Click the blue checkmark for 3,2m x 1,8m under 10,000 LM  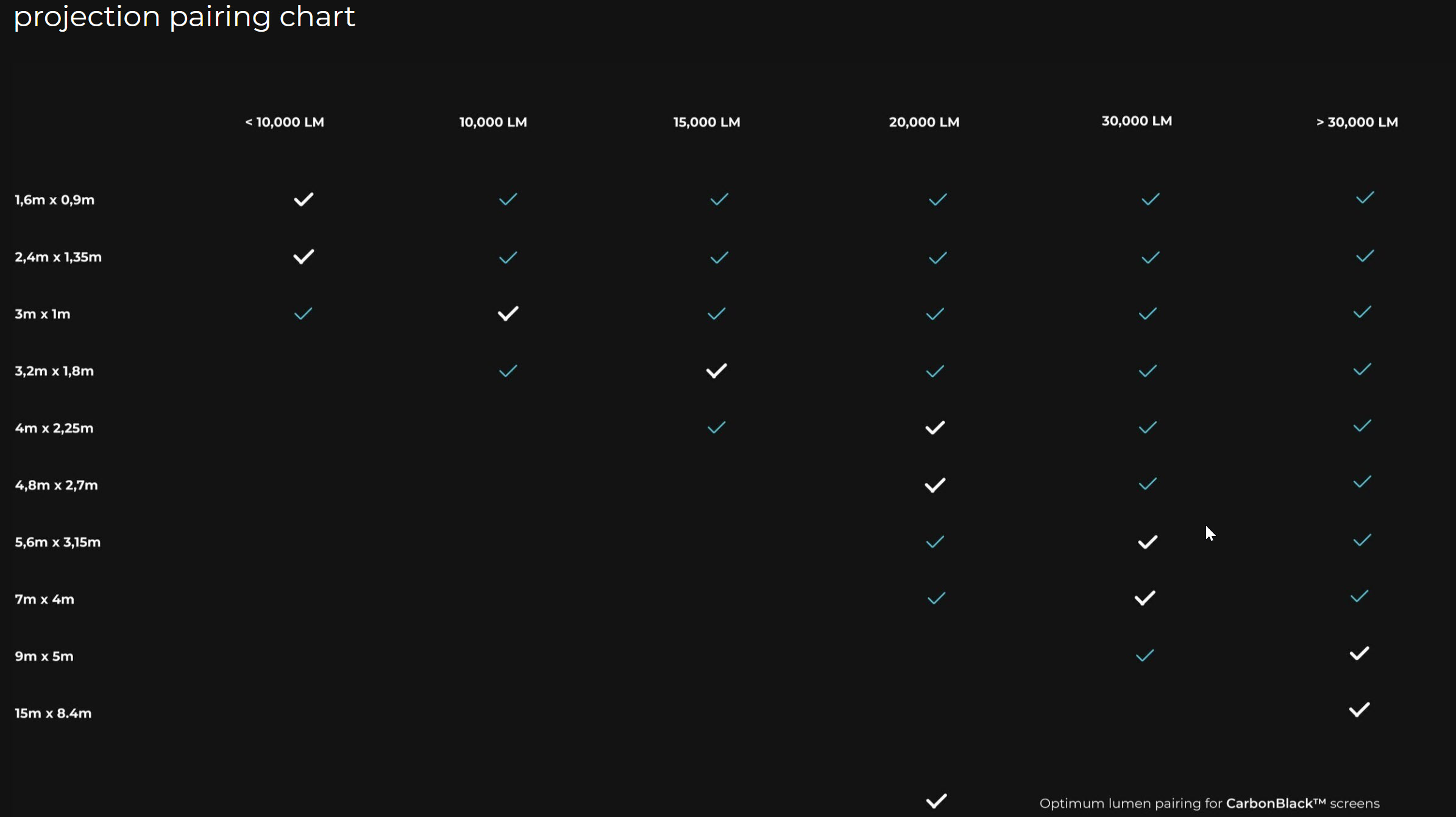pos(508,371)
